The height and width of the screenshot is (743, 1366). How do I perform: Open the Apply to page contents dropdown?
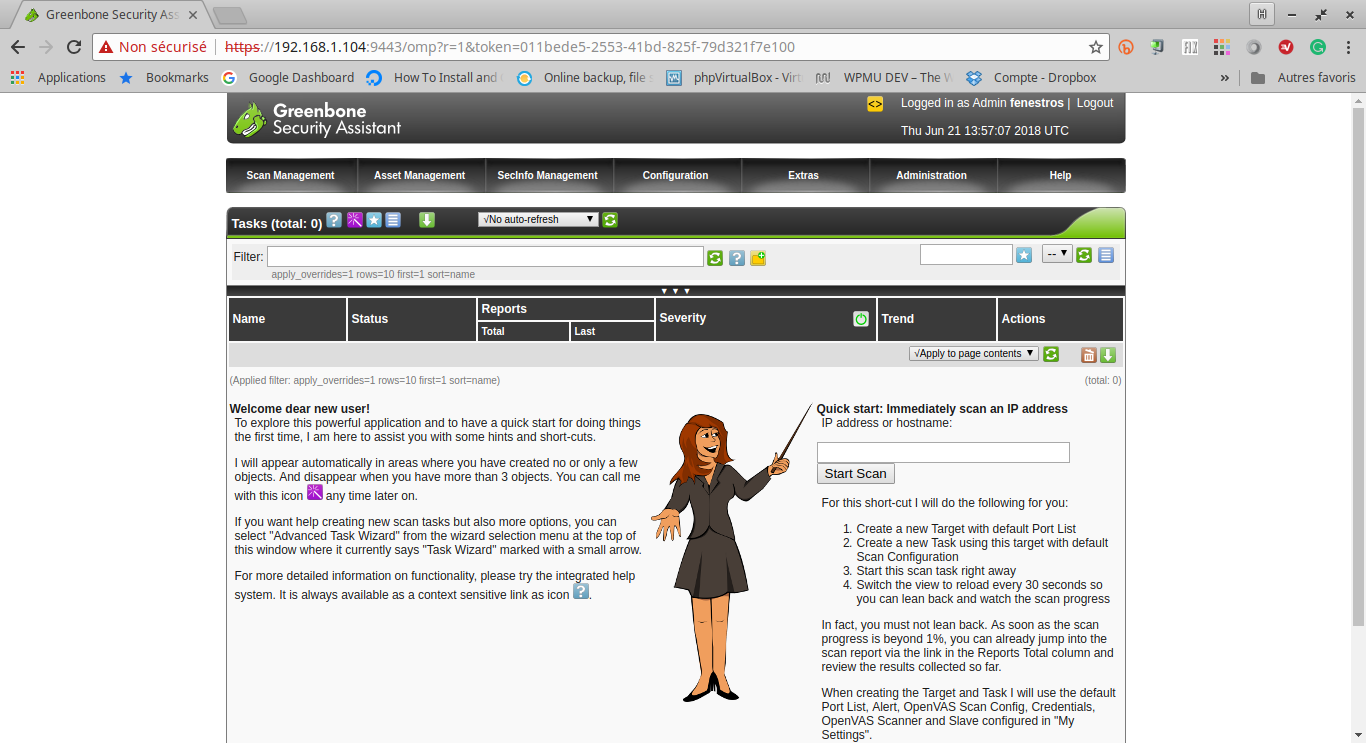(973, 354)
